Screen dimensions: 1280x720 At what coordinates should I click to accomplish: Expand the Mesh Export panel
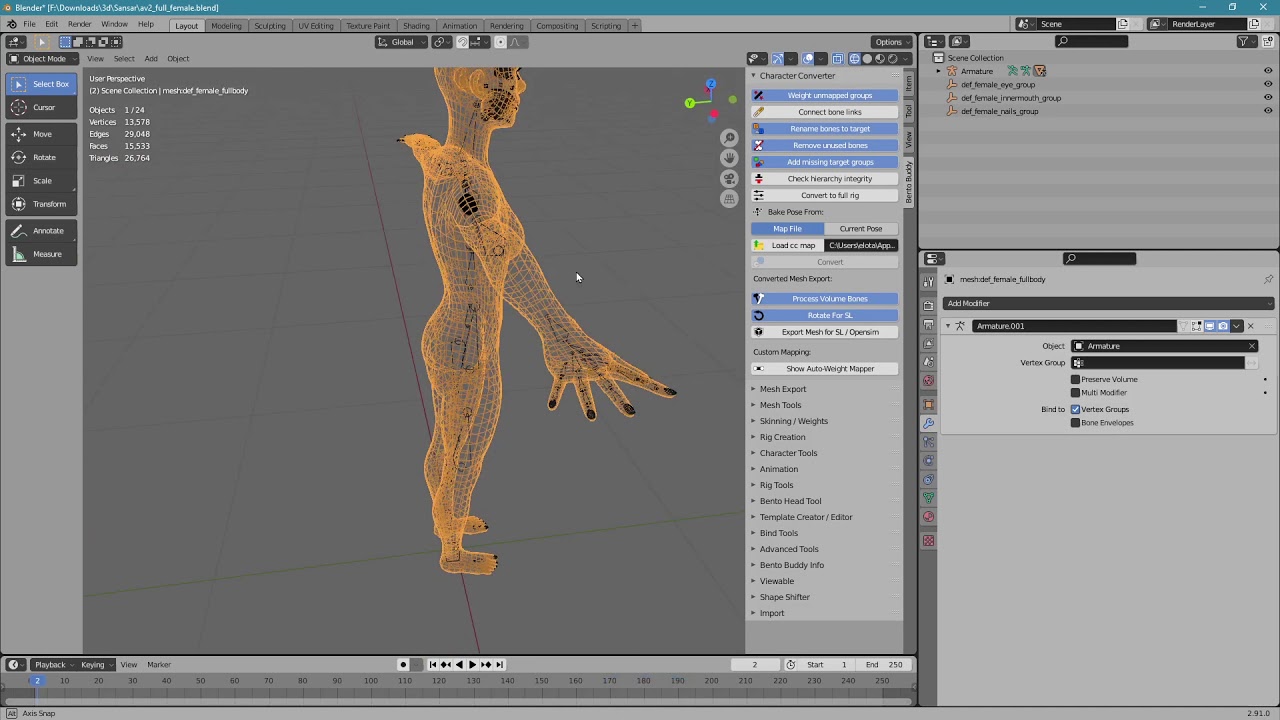pos(782,389)
